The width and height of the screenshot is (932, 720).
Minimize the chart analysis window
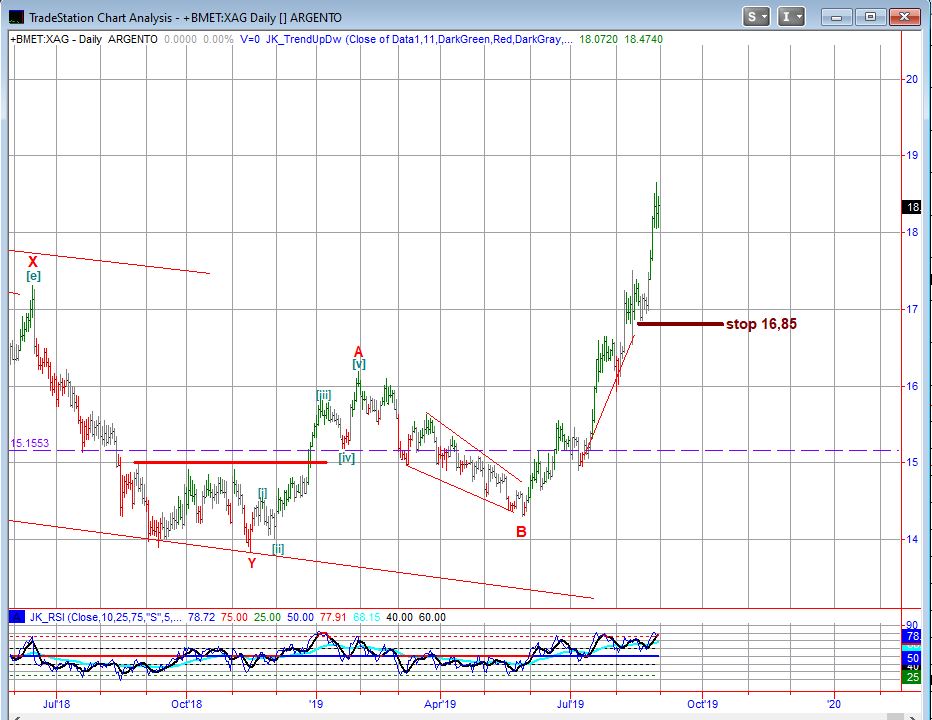839,16
